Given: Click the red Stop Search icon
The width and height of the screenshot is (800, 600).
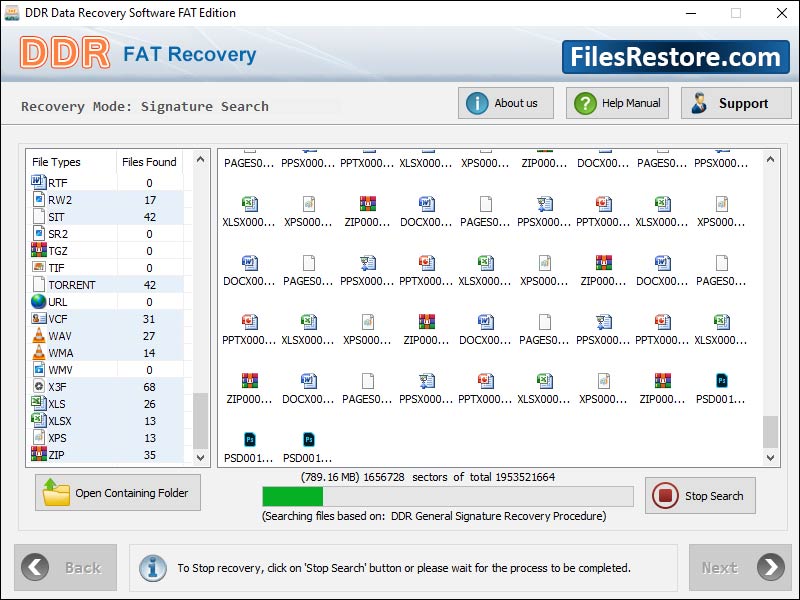Looking at the screenshot, I should click(666, 496).
